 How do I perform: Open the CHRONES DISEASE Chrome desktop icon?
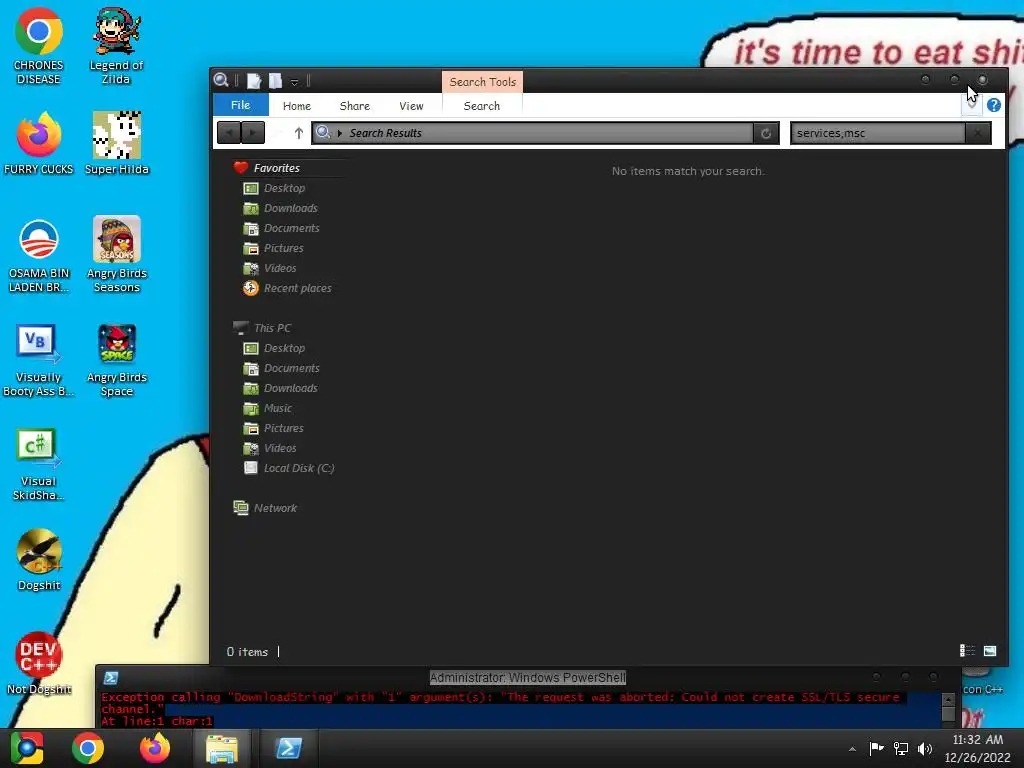point(39,46)
